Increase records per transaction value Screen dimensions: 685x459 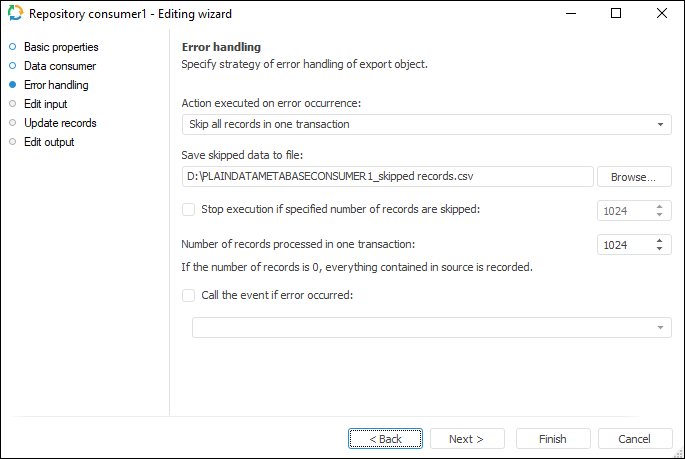tap(660, 240)
